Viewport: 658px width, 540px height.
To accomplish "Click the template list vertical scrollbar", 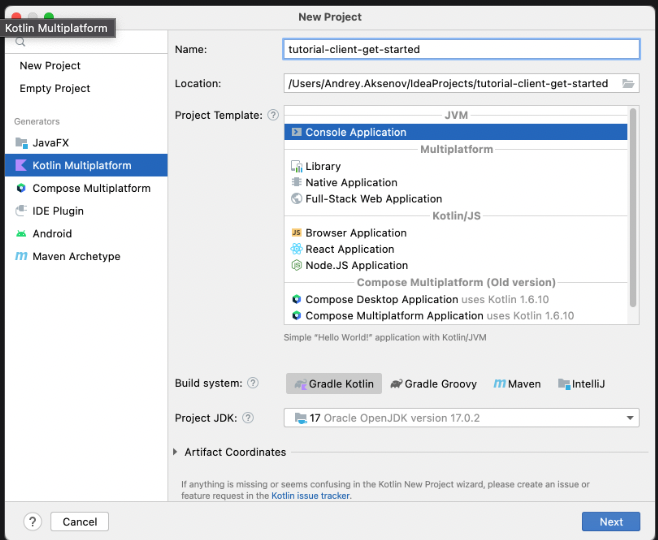I will (x=633, y=208).
